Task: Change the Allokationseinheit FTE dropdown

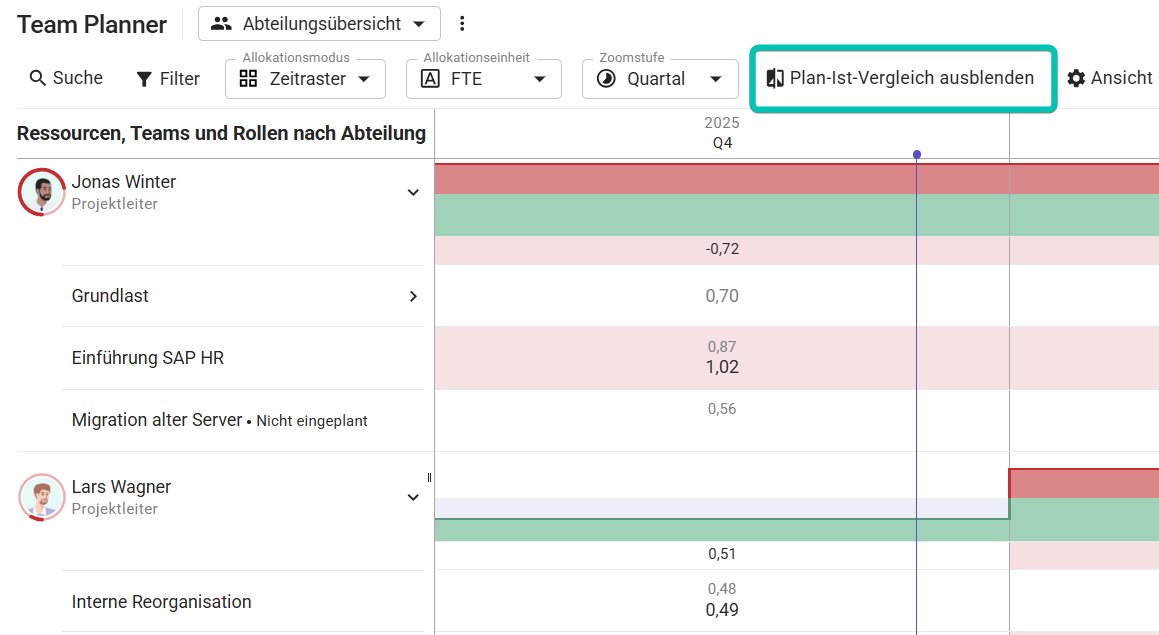Action: coord(483,79)
